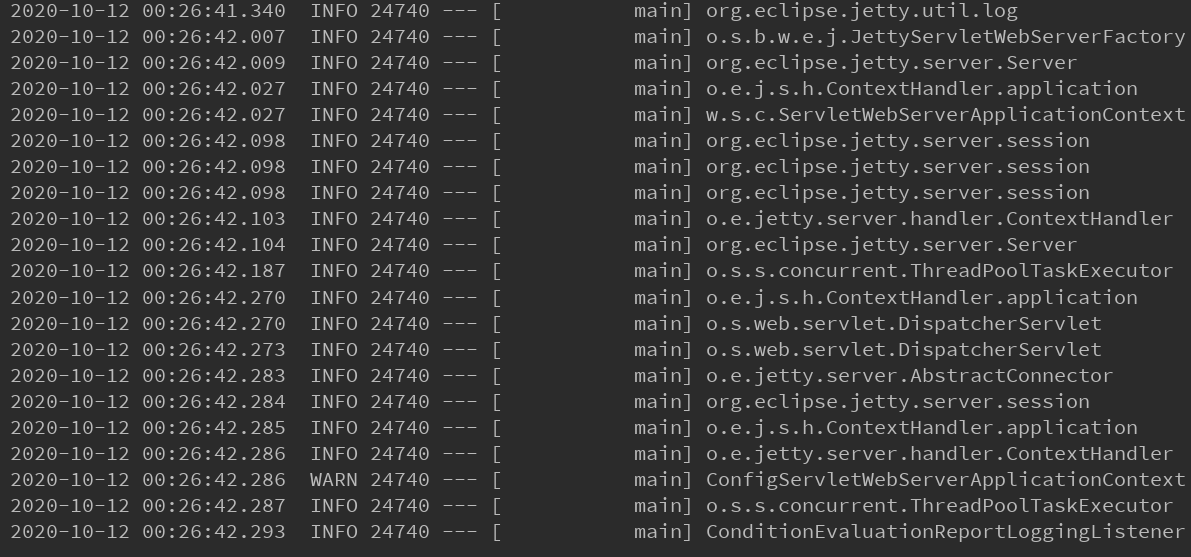Click timestamp 00:26:42.009 Server line
This screenshot has width=1191, height=557.
click(213, 62)
